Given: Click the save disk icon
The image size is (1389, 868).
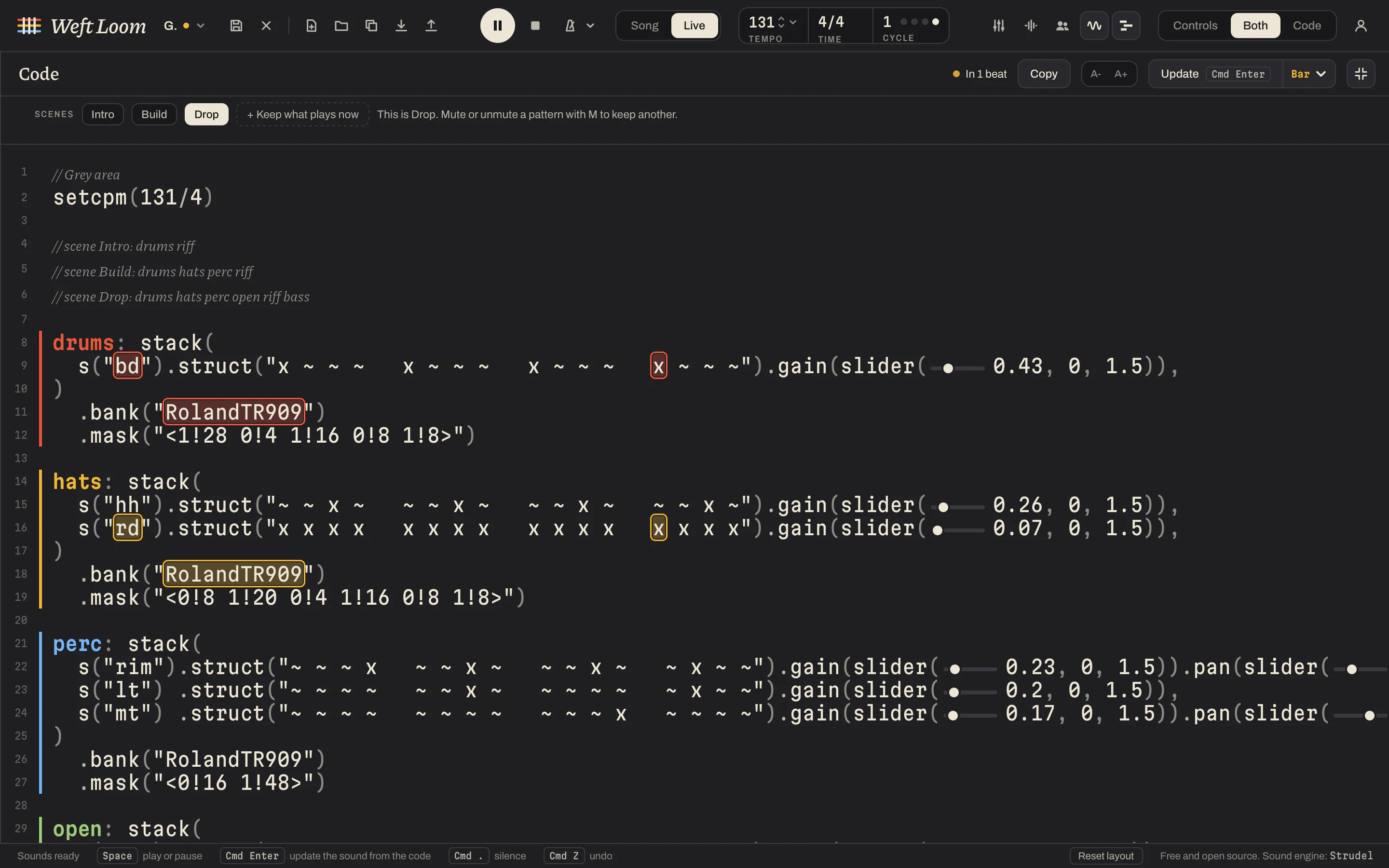Looking at the screenshot, I should pos(236,25).
